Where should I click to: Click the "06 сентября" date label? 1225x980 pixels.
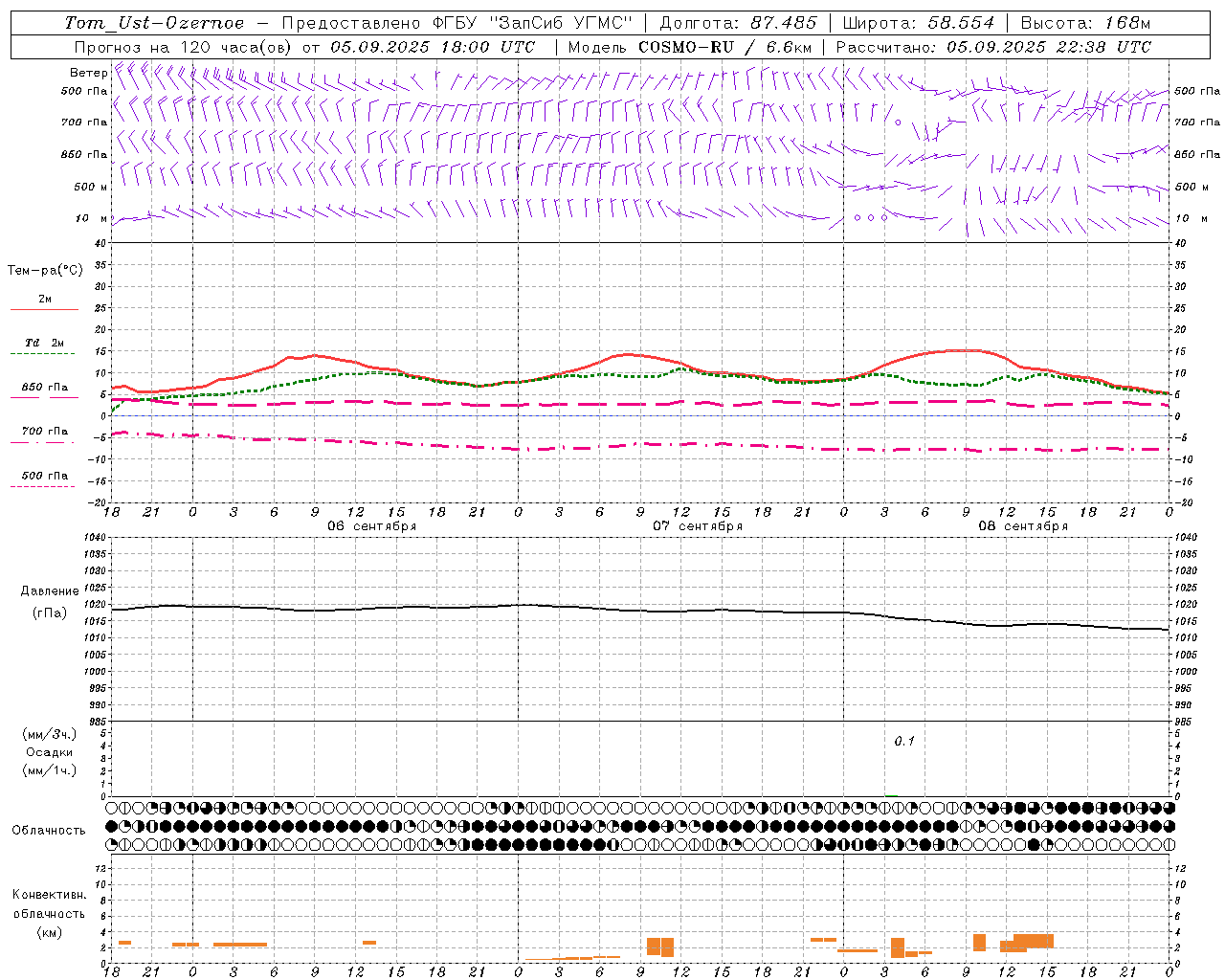point(372,526)
